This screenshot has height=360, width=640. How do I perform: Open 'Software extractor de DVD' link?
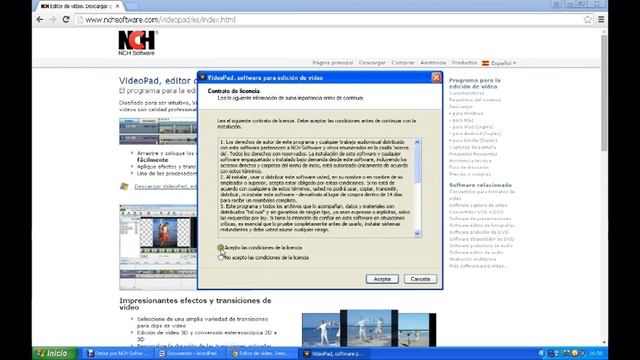pos(482,239)
